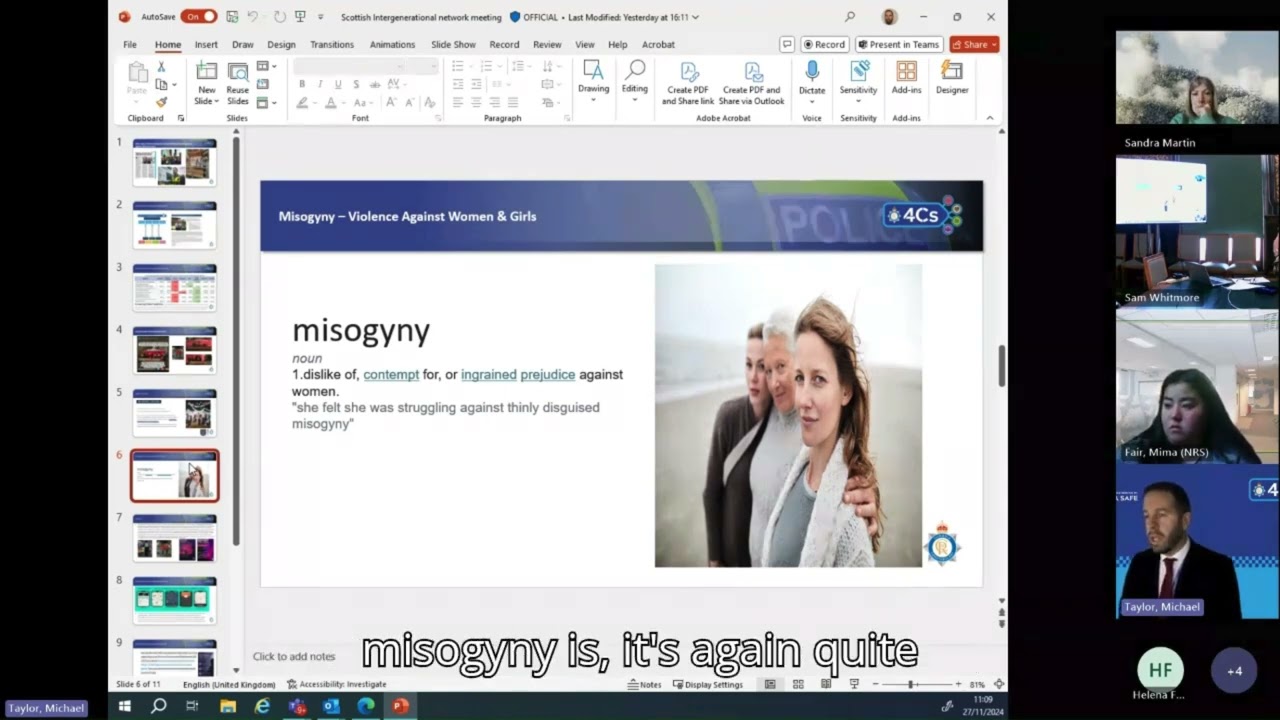Screen dimensions: 1280x720
Task: Switch to Reading View
Action: (x=826, y=684)
